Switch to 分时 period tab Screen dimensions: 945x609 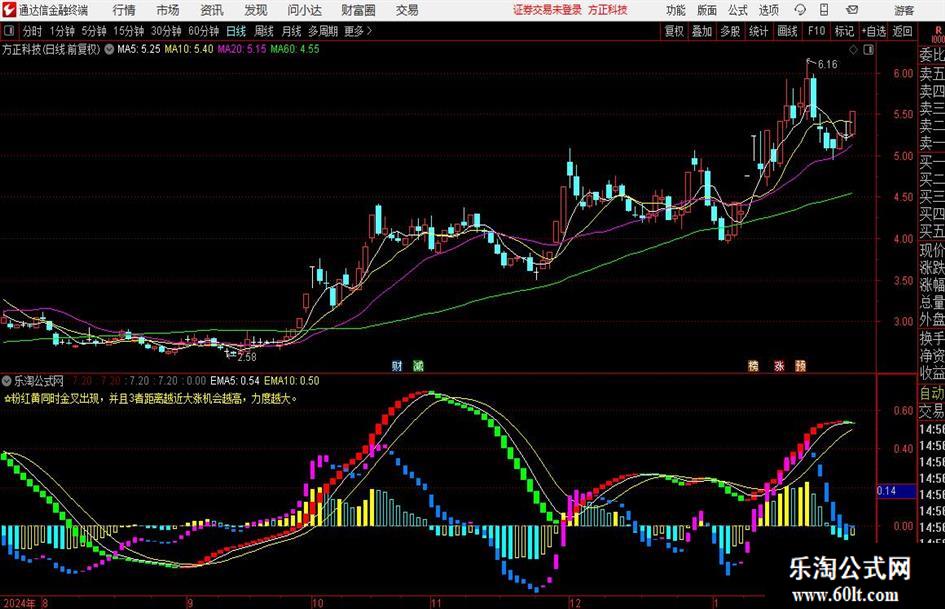[32, 31]
